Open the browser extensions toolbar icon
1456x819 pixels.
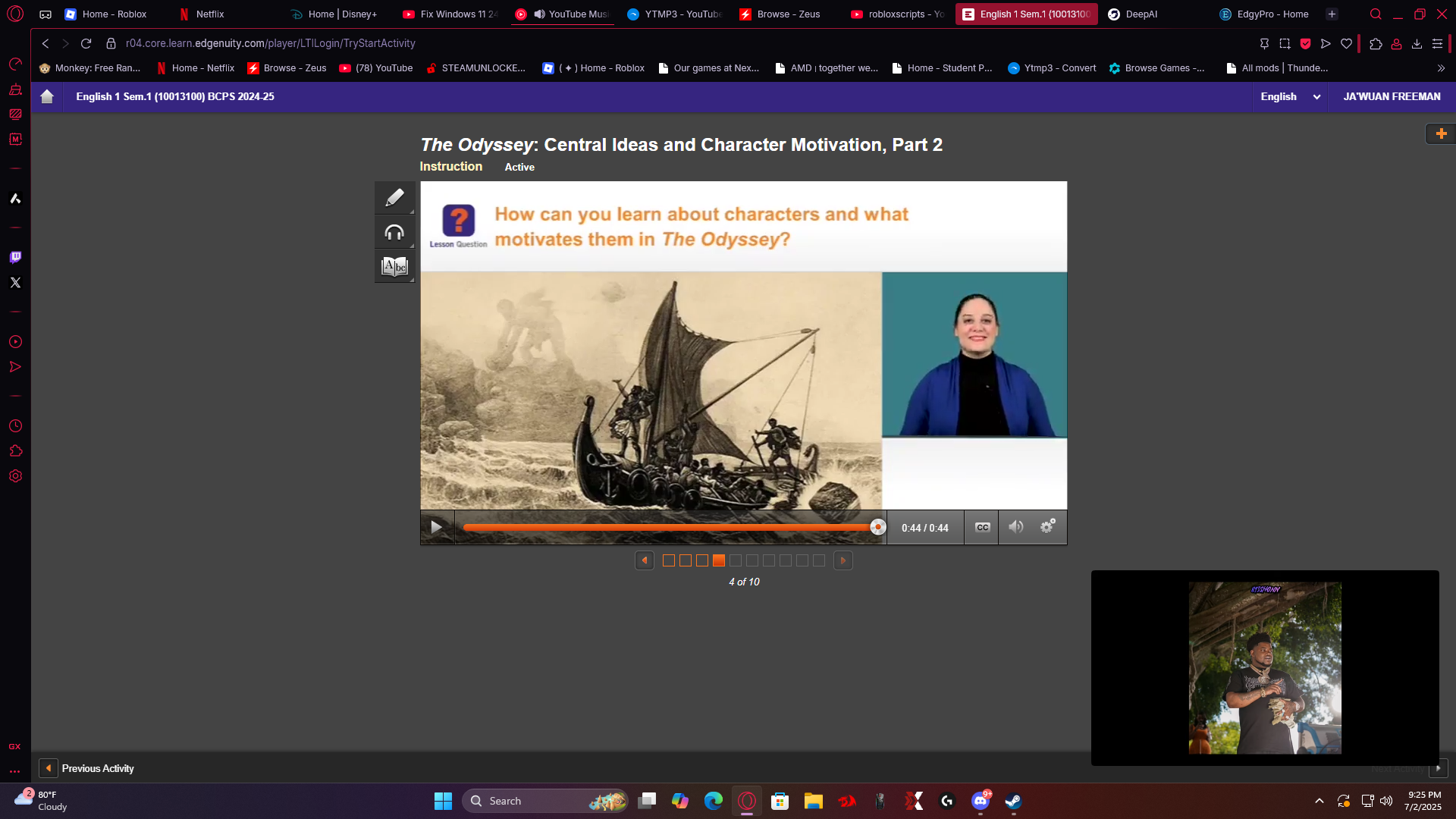(1376, 43)
